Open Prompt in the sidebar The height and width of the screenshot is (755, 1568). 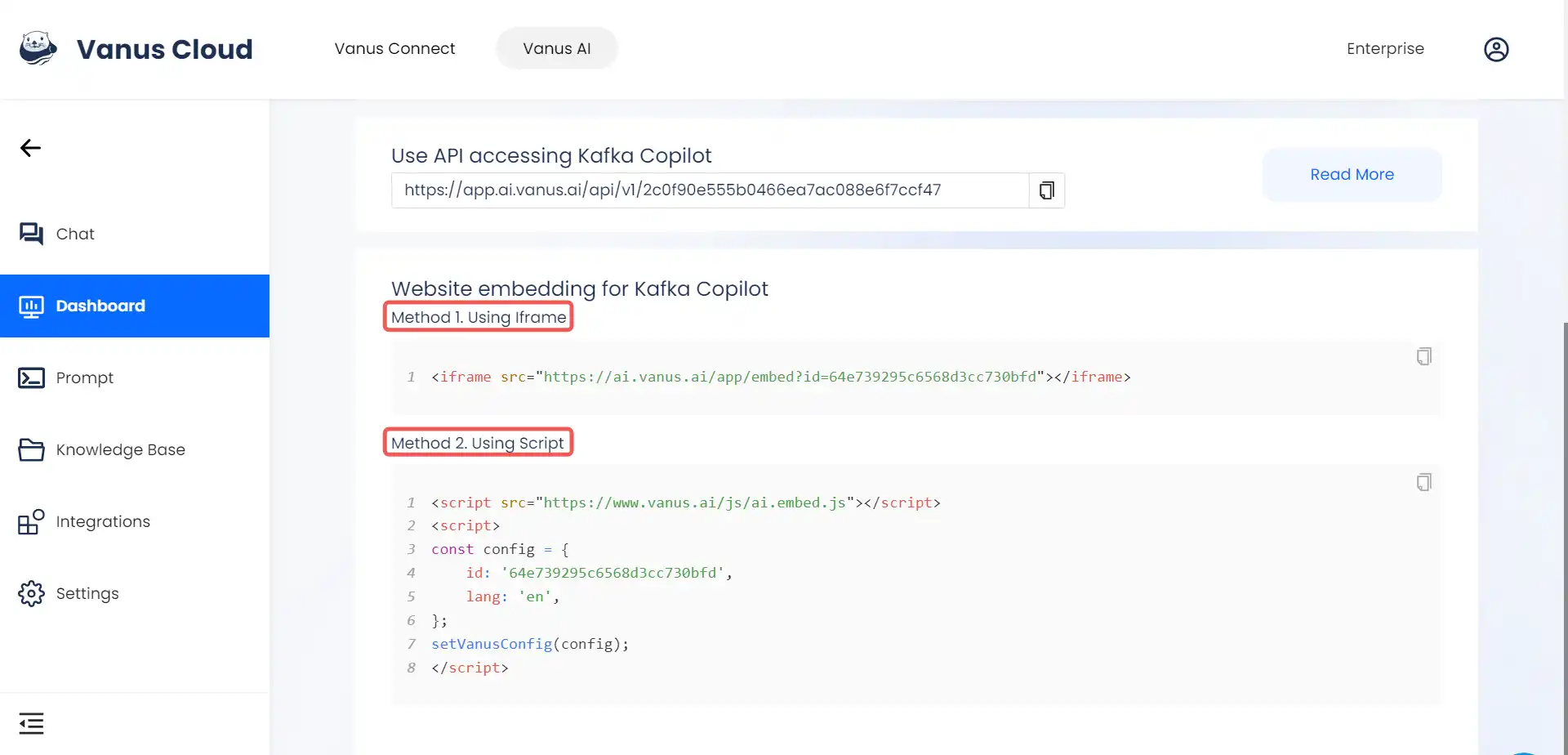[135, 377]
